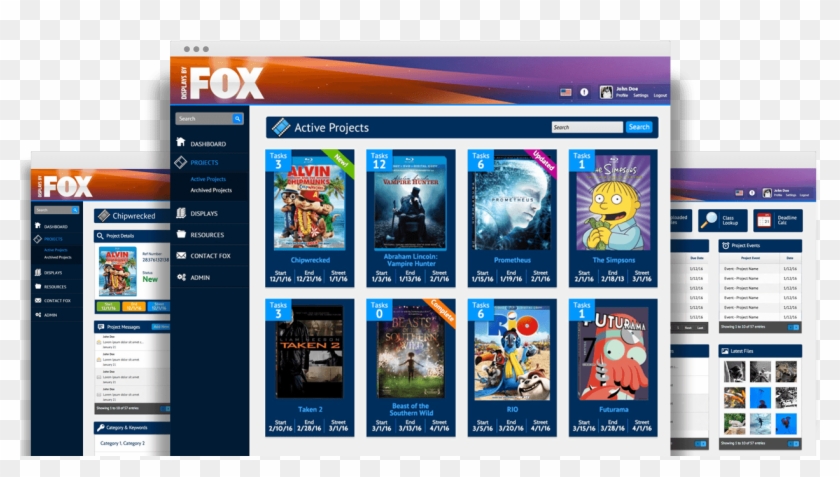
Task: Click first Latest Files thumbnail in right window
Action: tap(734, 371)
